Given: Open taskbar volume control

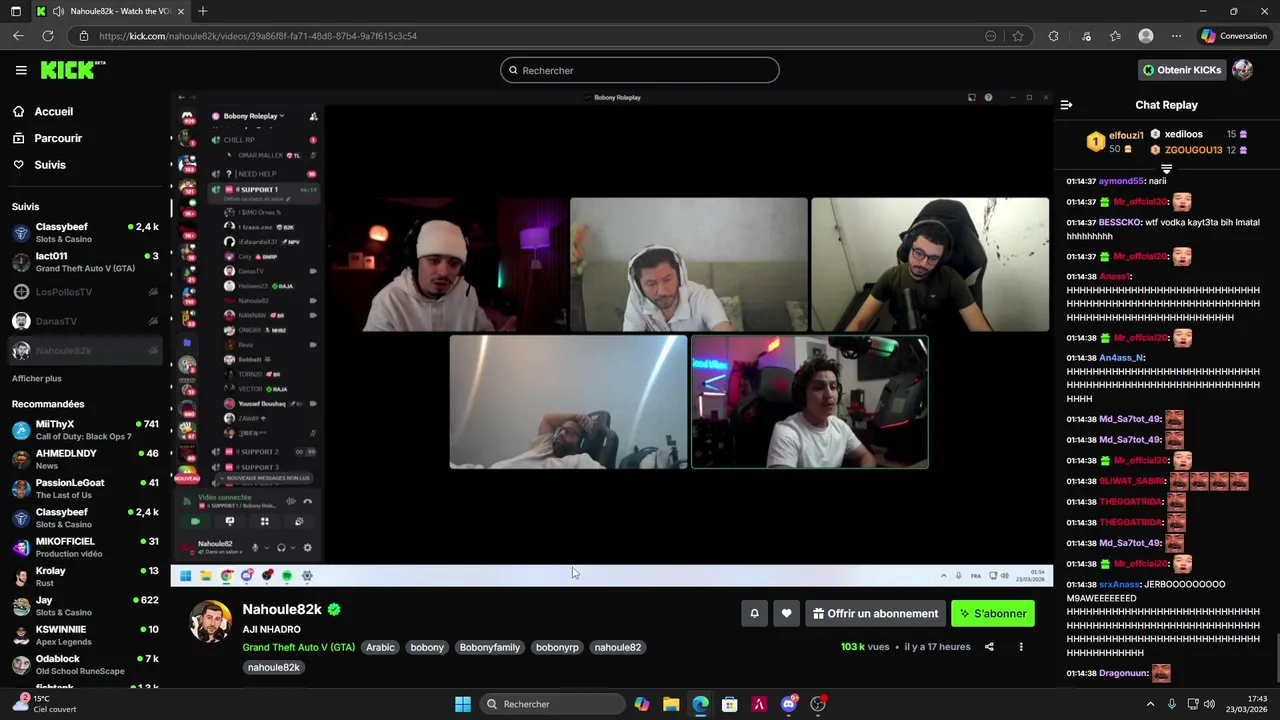Looking at the screenshot, I should pyautogui.click(x=1209, y=704).
